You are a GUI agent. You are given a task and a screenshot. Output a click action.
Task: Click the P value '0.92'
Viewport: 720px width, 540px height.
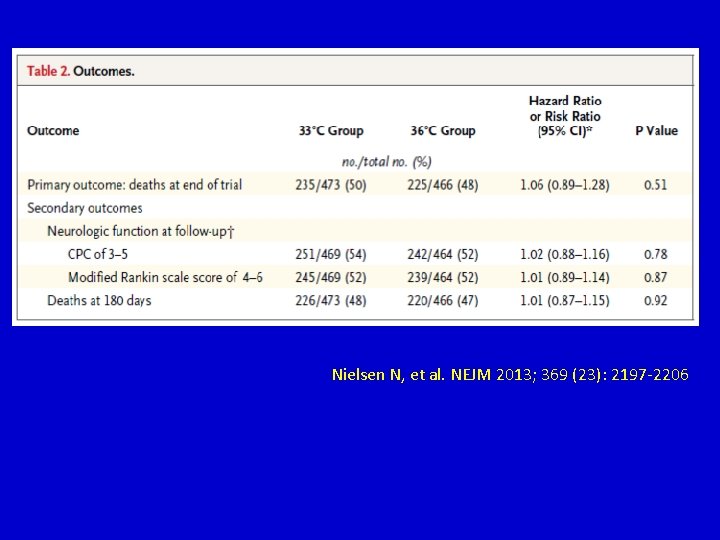pos(655,300)
